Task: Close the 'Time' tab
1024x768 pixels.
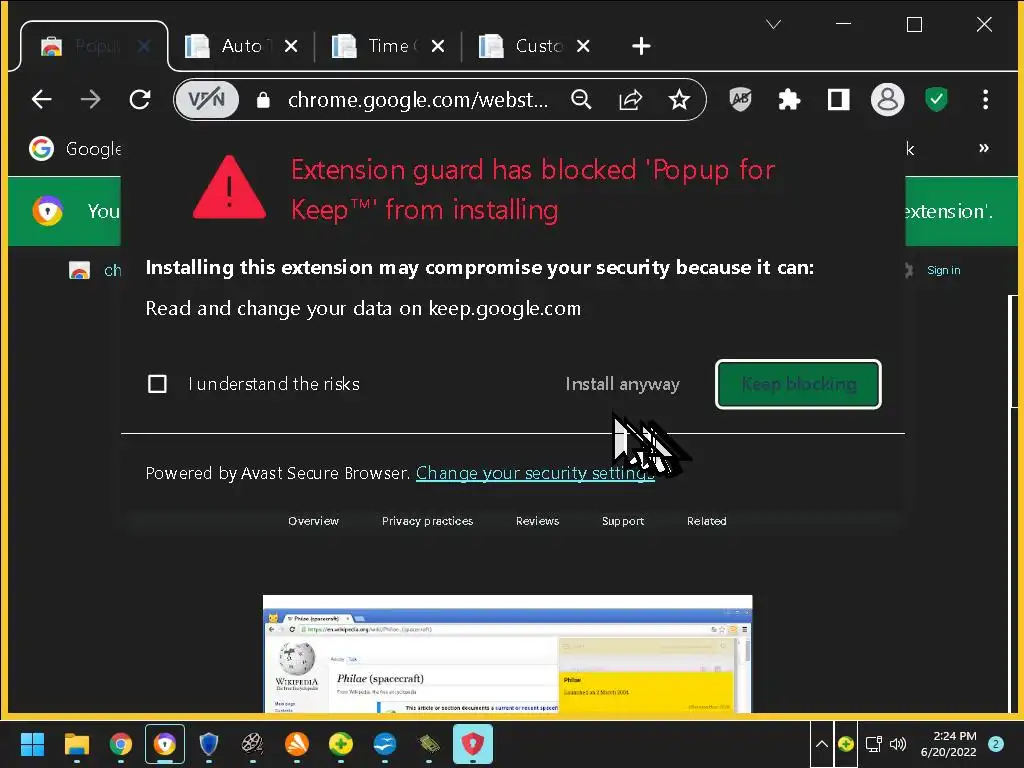Action: tap(438, 46)
